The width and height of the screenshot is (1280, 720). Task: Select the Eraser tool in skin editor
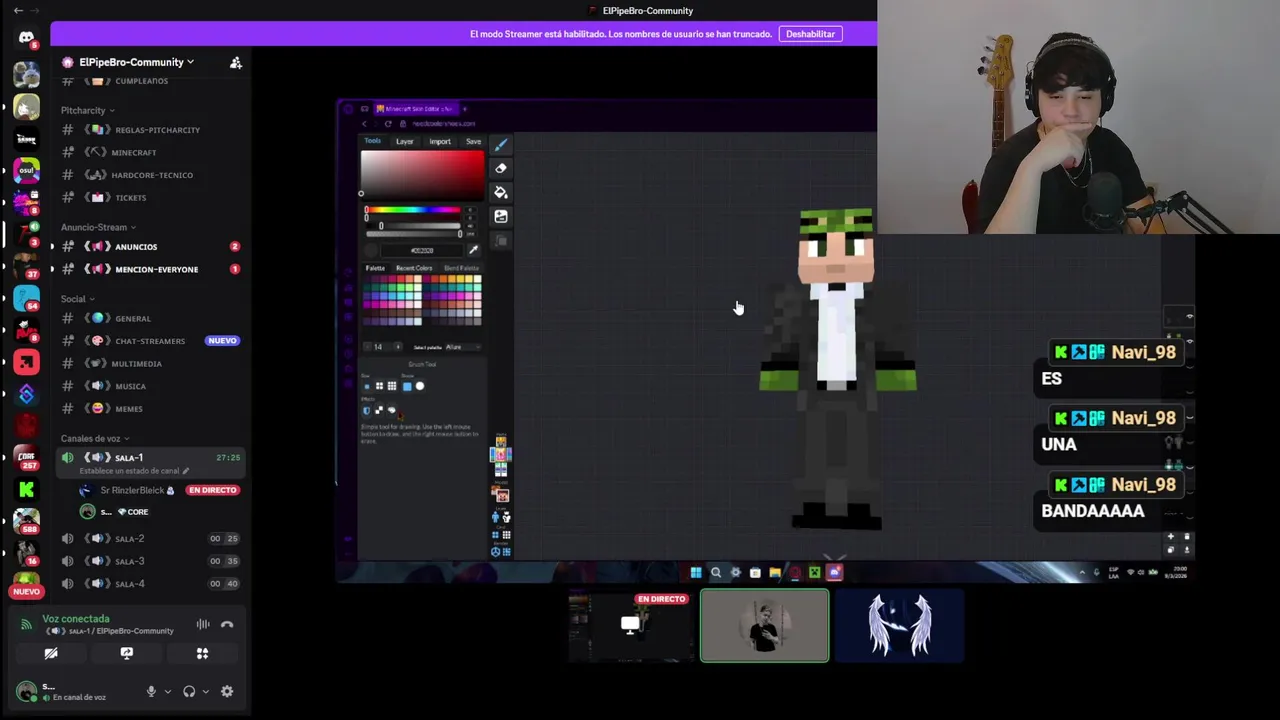501,169
